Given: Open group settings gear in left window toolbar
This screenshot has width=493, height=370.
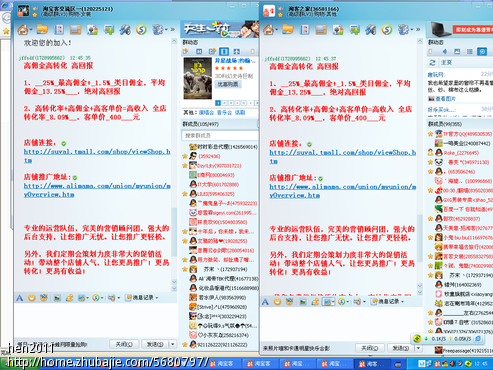Looking at the screenshot, I should pos(157,30).
